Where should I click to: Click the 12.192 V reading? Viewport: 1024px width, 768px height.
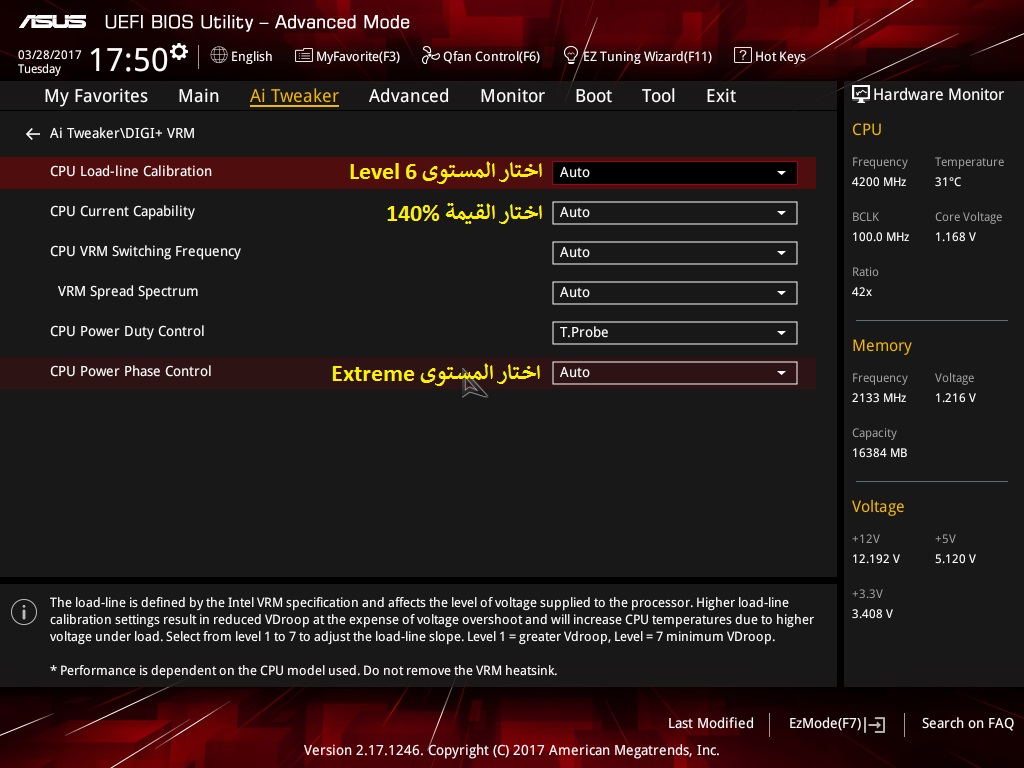pos(875,559)
